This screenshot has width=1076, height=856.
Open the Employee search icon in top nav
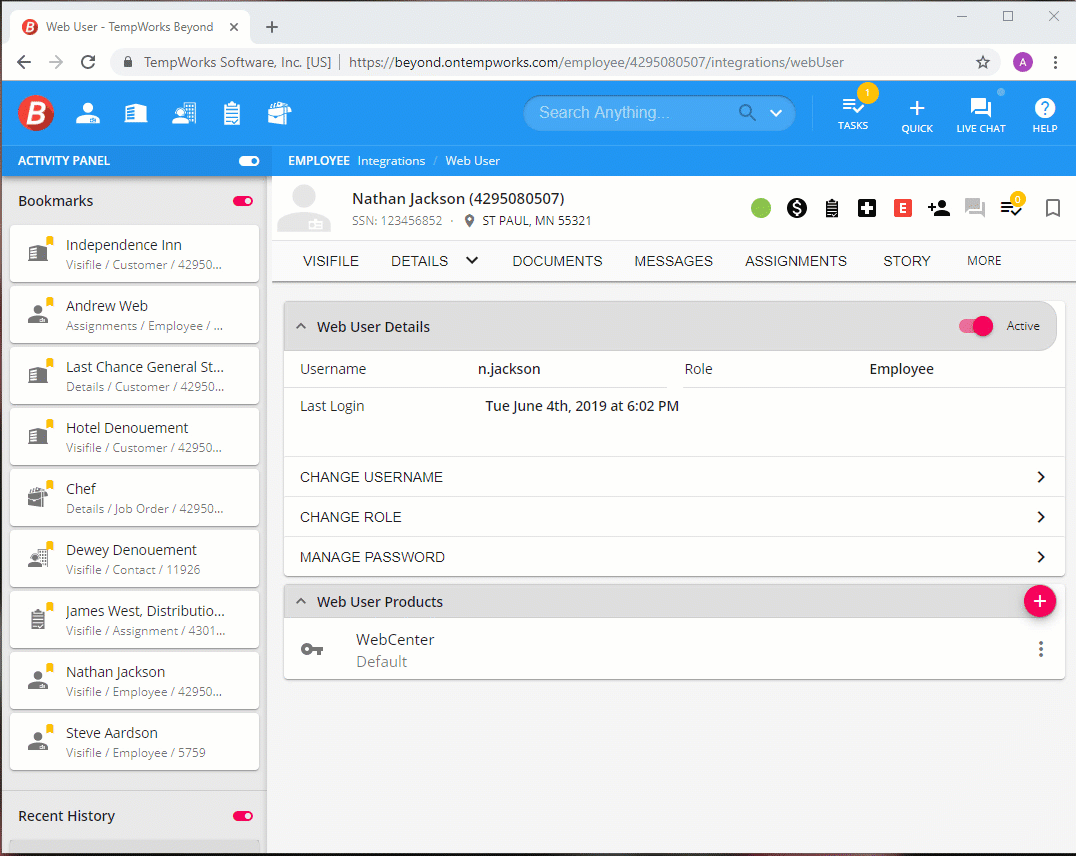pyautogui.click(x=88, y=113)
